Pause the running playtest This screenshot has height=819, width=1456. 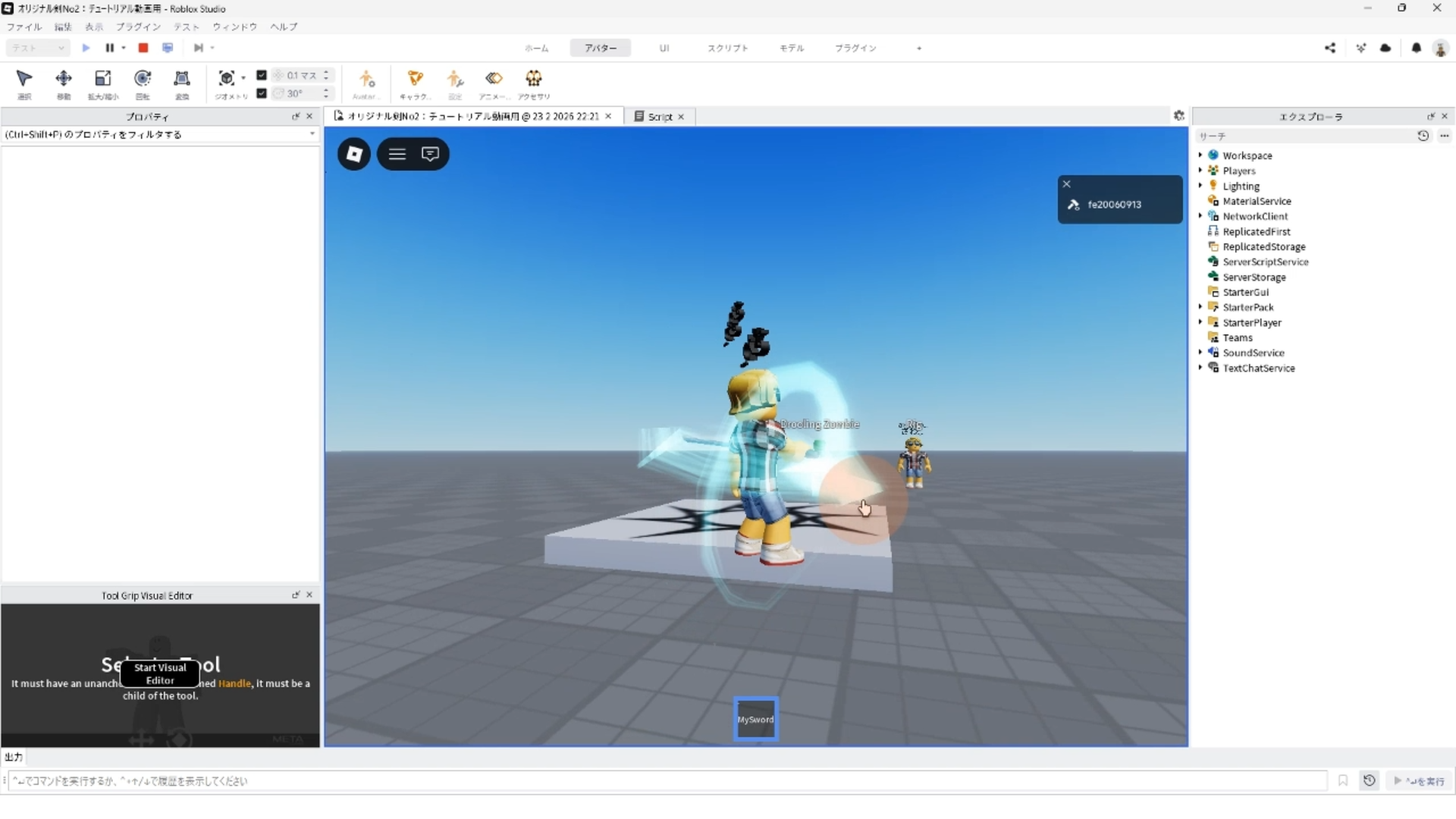pyautogui.click(x=109, y=48)
